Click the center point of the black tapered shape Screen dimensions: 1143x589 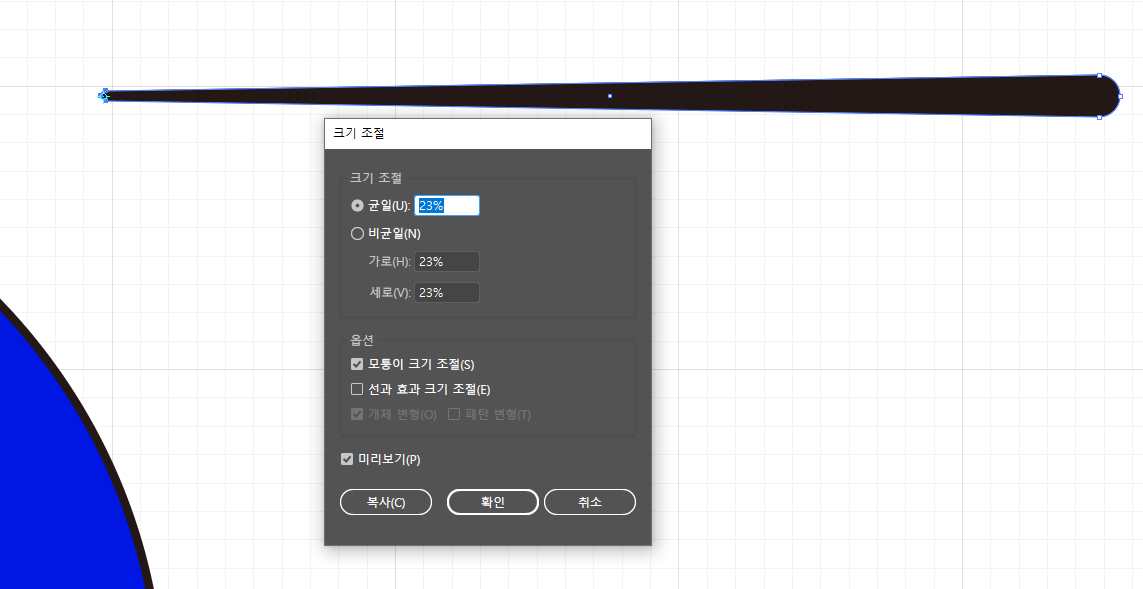pyautogui.click(x=610, y=96)
